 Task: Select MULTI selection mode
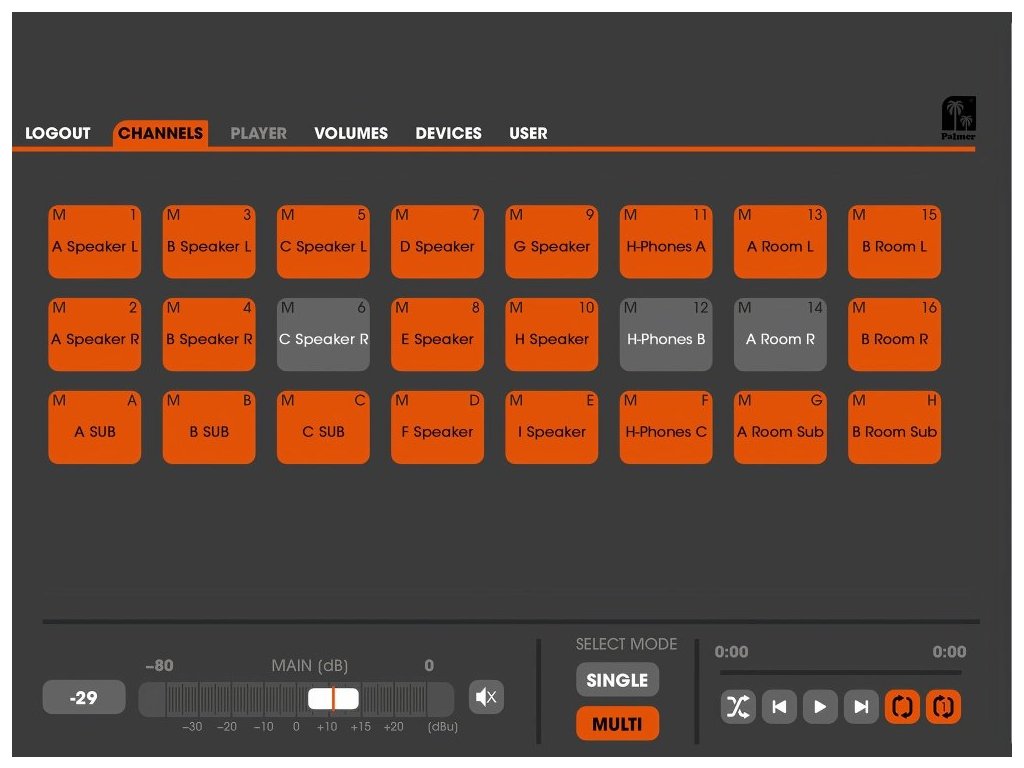click(617, 723)
